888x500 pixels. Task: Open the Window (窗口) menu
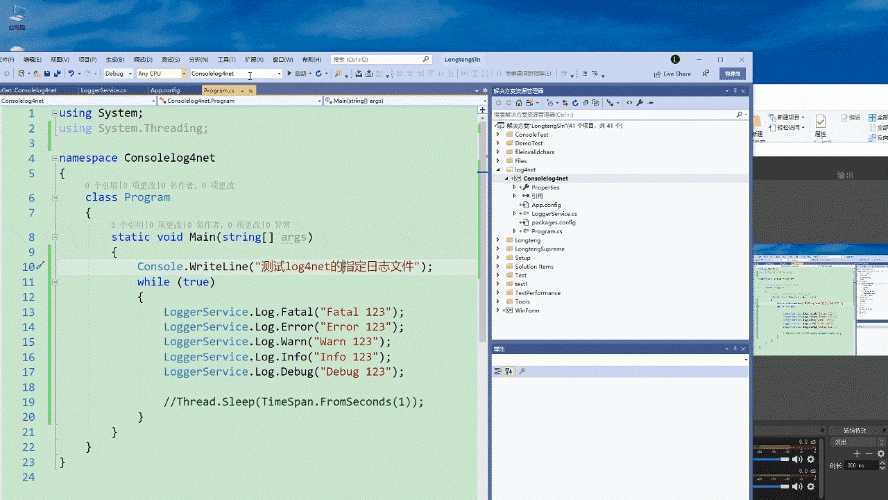click(x=283, y=59)
